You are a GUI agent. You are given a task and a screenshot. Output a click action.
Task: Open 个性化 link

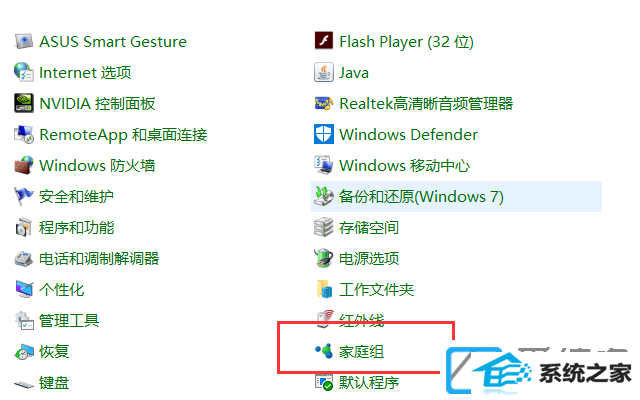[62, 290]
